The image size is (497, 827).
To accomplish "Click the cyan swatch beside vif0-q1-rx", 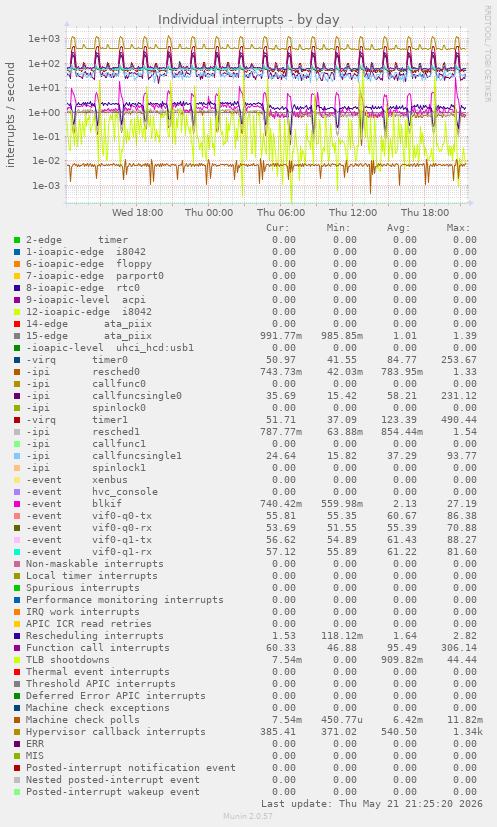I will [17, 552].
